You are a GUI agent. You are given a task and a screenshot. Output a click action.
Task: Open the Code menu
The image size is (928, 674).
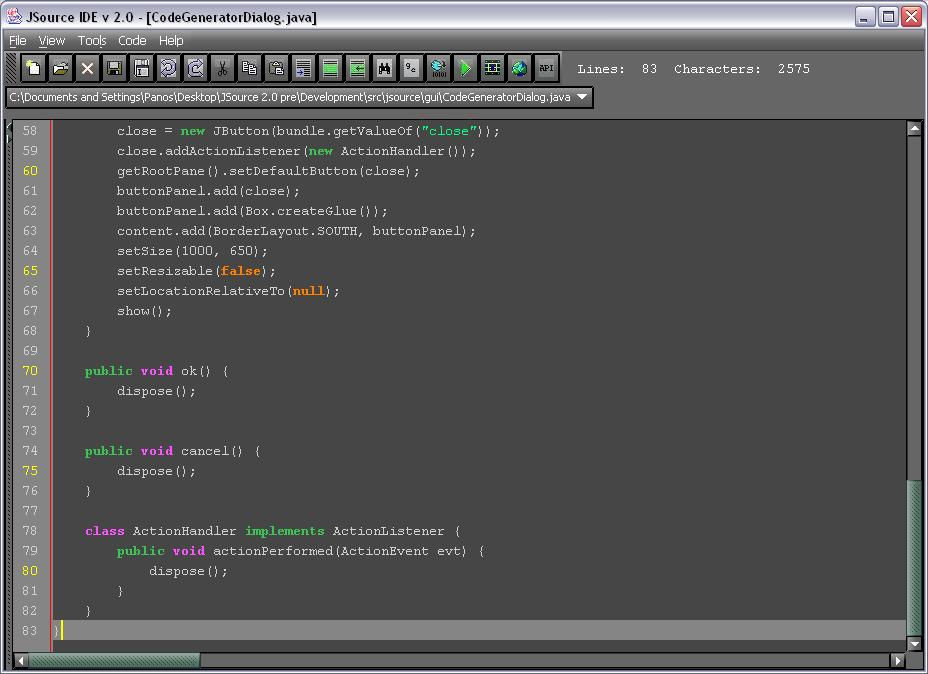point(132,41)
